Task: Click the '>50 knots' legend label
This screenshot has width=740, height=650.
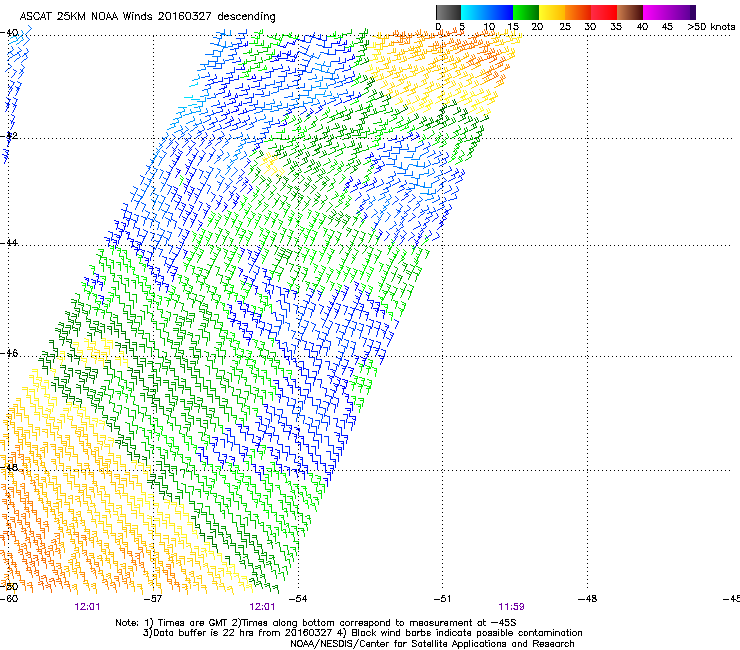Action: pos(711,27)
